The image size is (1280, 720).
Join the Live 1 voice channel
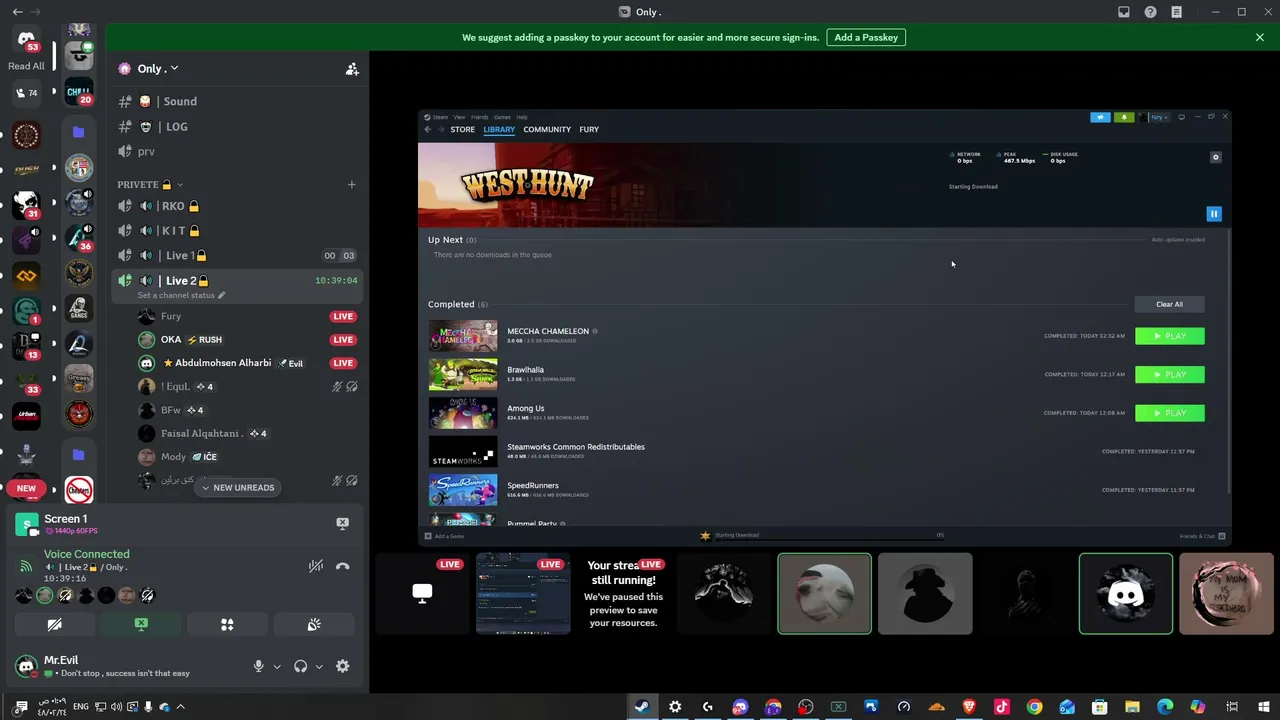237,255
